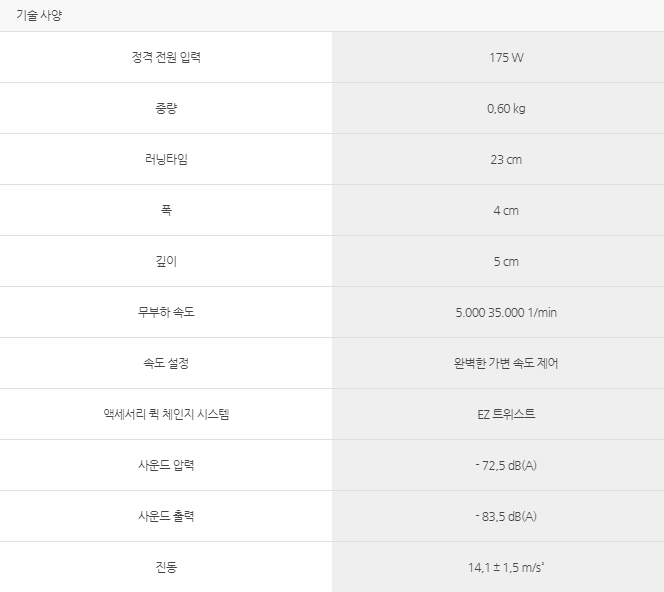
Task: Click the 4 cm width value
Action: (506, 210)
